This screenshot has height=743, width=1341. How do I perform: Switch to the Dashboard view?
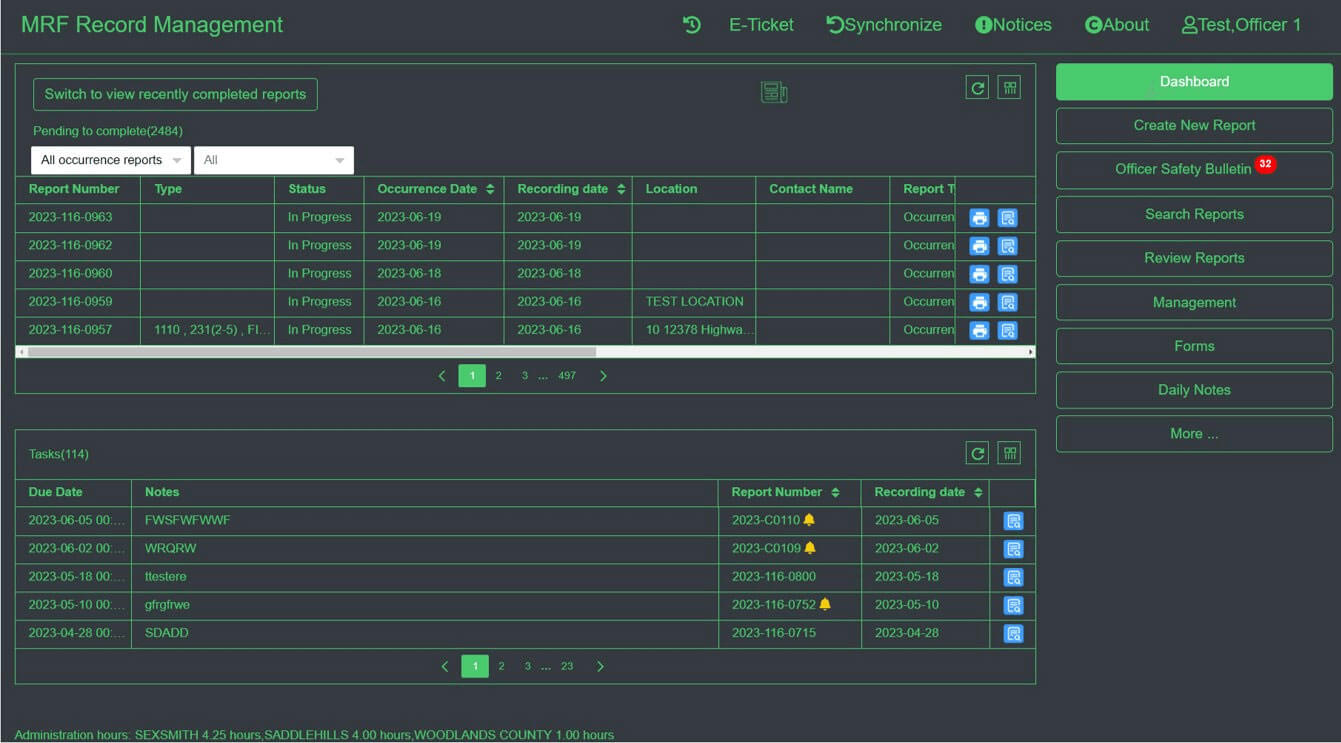pos(1193,81)
